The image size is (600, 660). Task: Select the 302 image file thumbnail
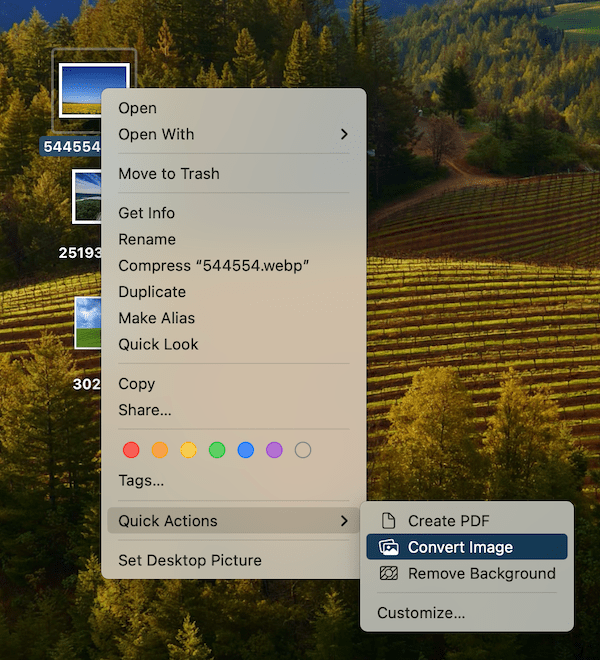[88, 323]
